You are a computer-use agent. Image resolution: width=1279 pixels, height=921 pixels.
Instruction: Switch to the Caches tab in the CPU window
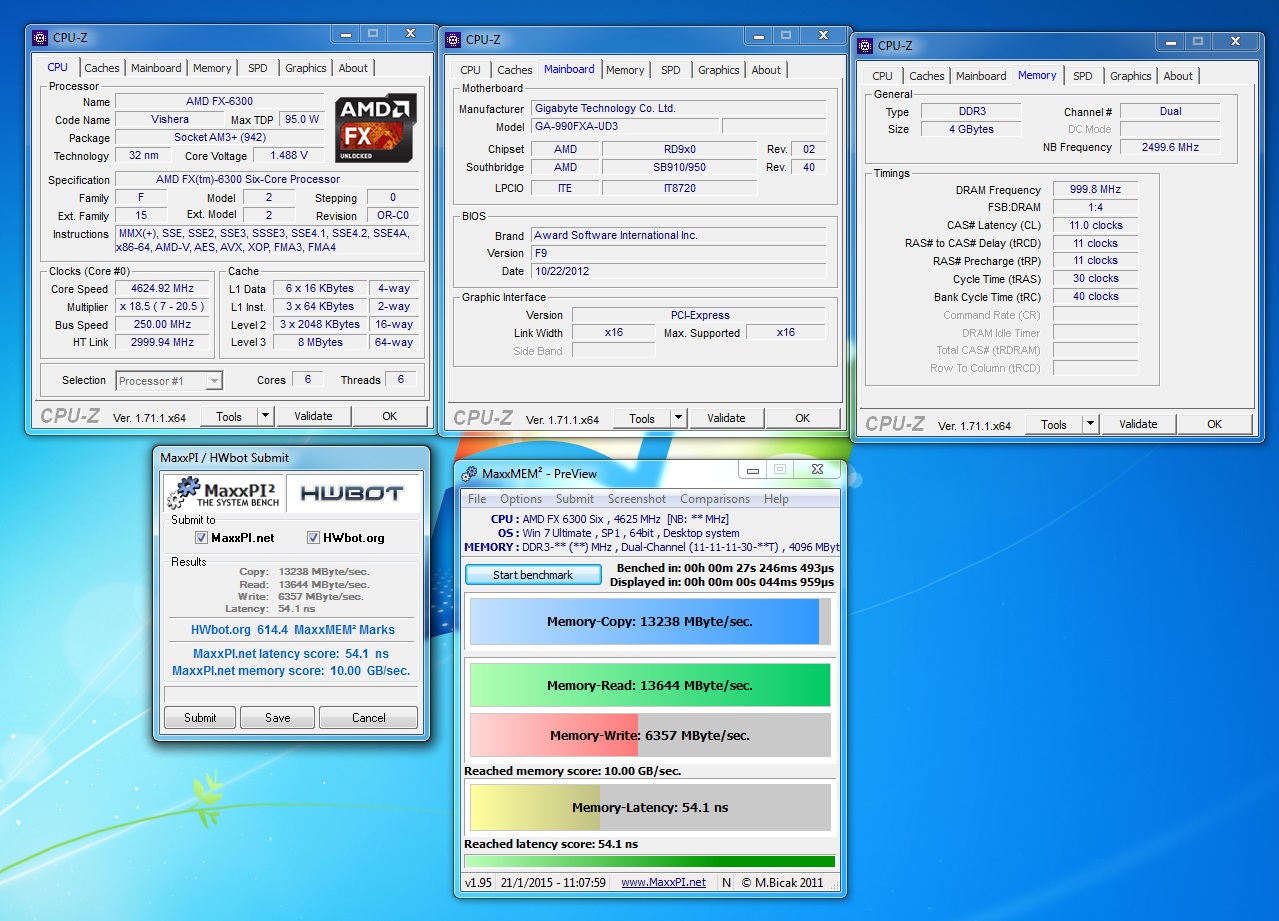click(x=102, y=68)
